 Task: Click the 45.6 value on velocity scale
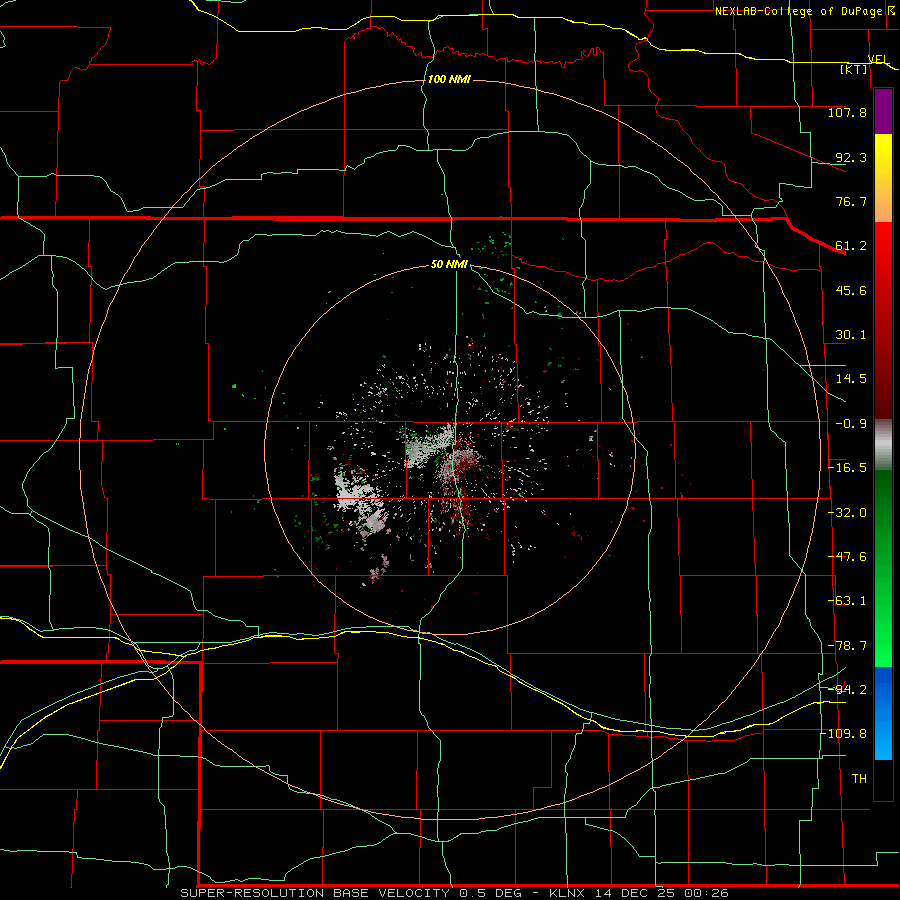[851, 290]
